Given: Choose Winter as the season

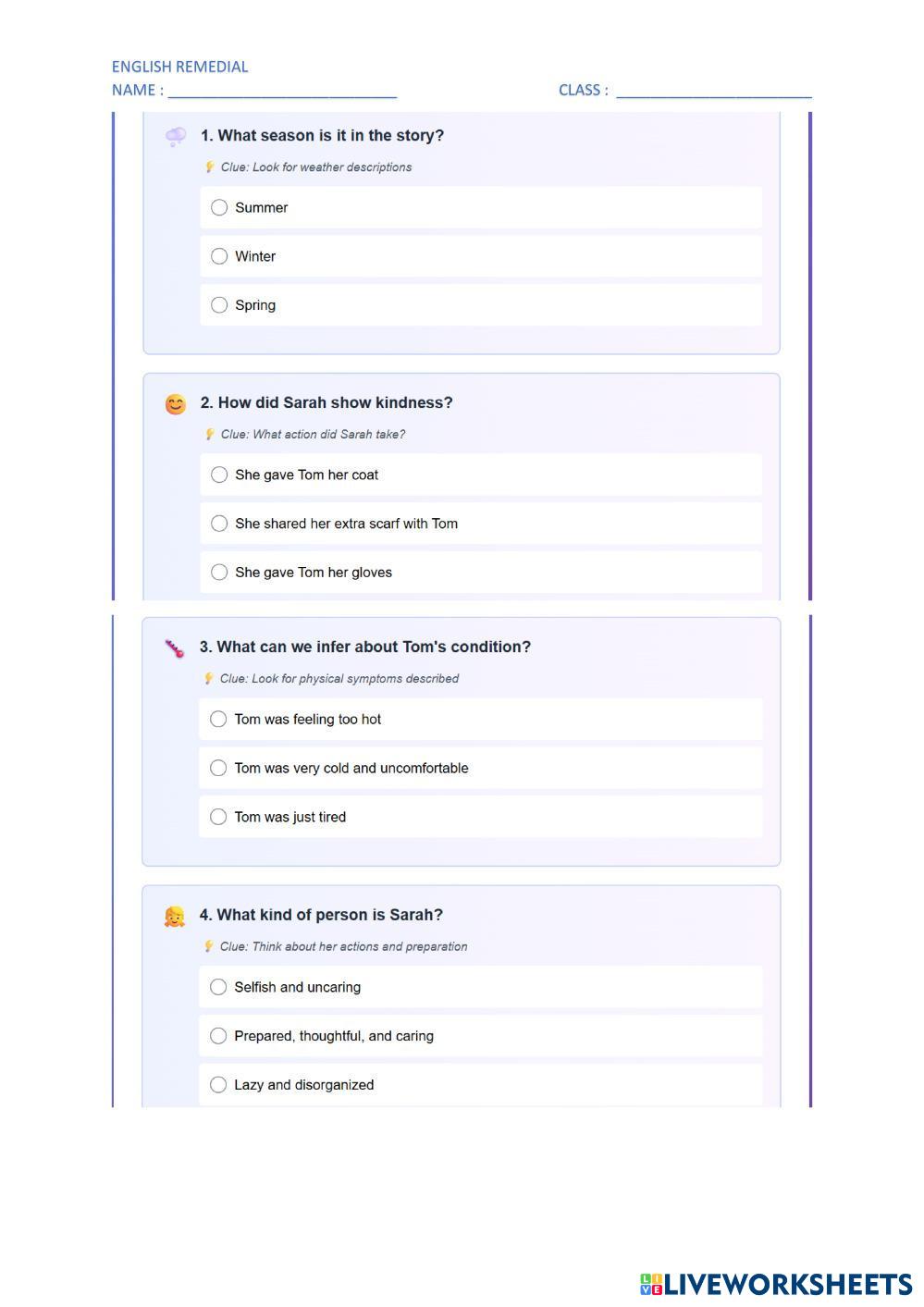Looking at the screenshot, I should click(x=219, y=257).
